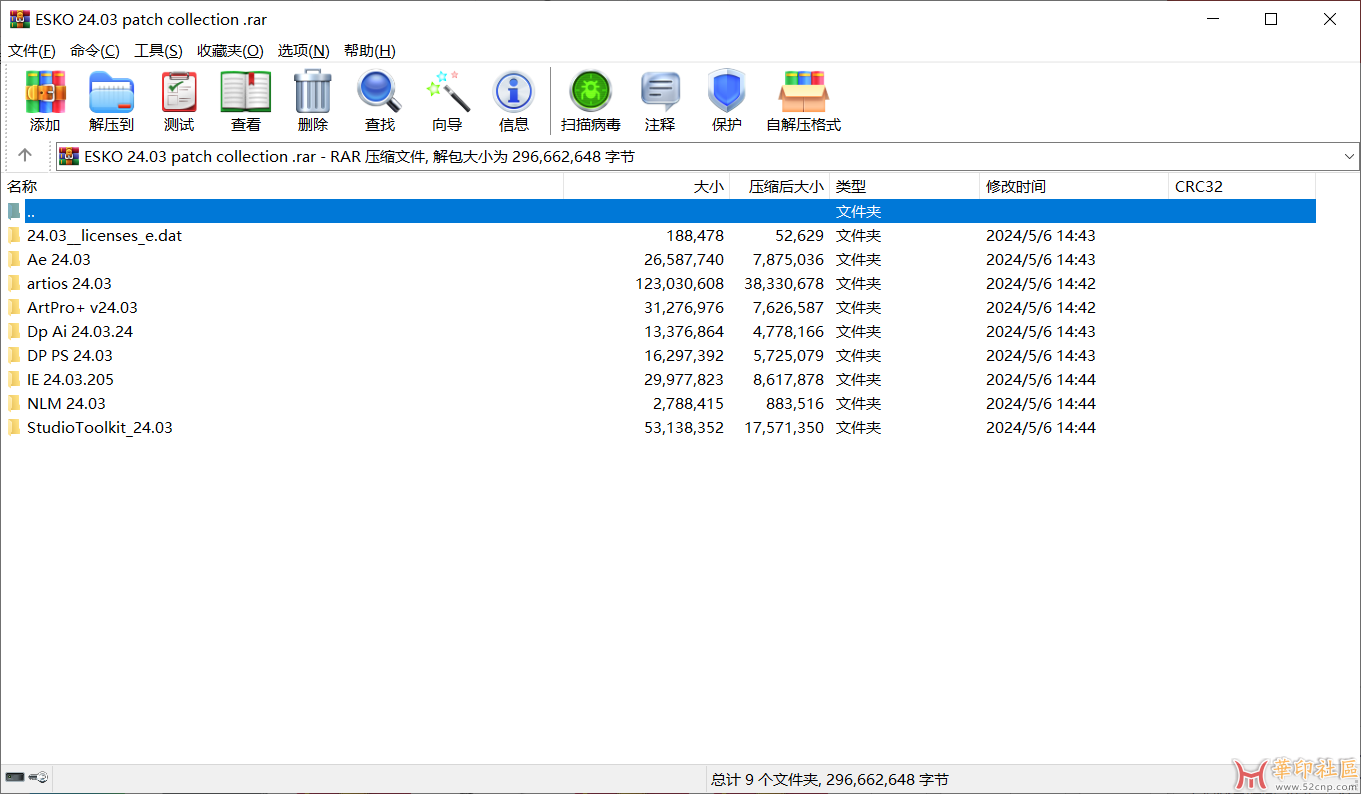
Task: Click folder icon of NLM 24.03
Action: pyautogui.click(x=14, y=404)
